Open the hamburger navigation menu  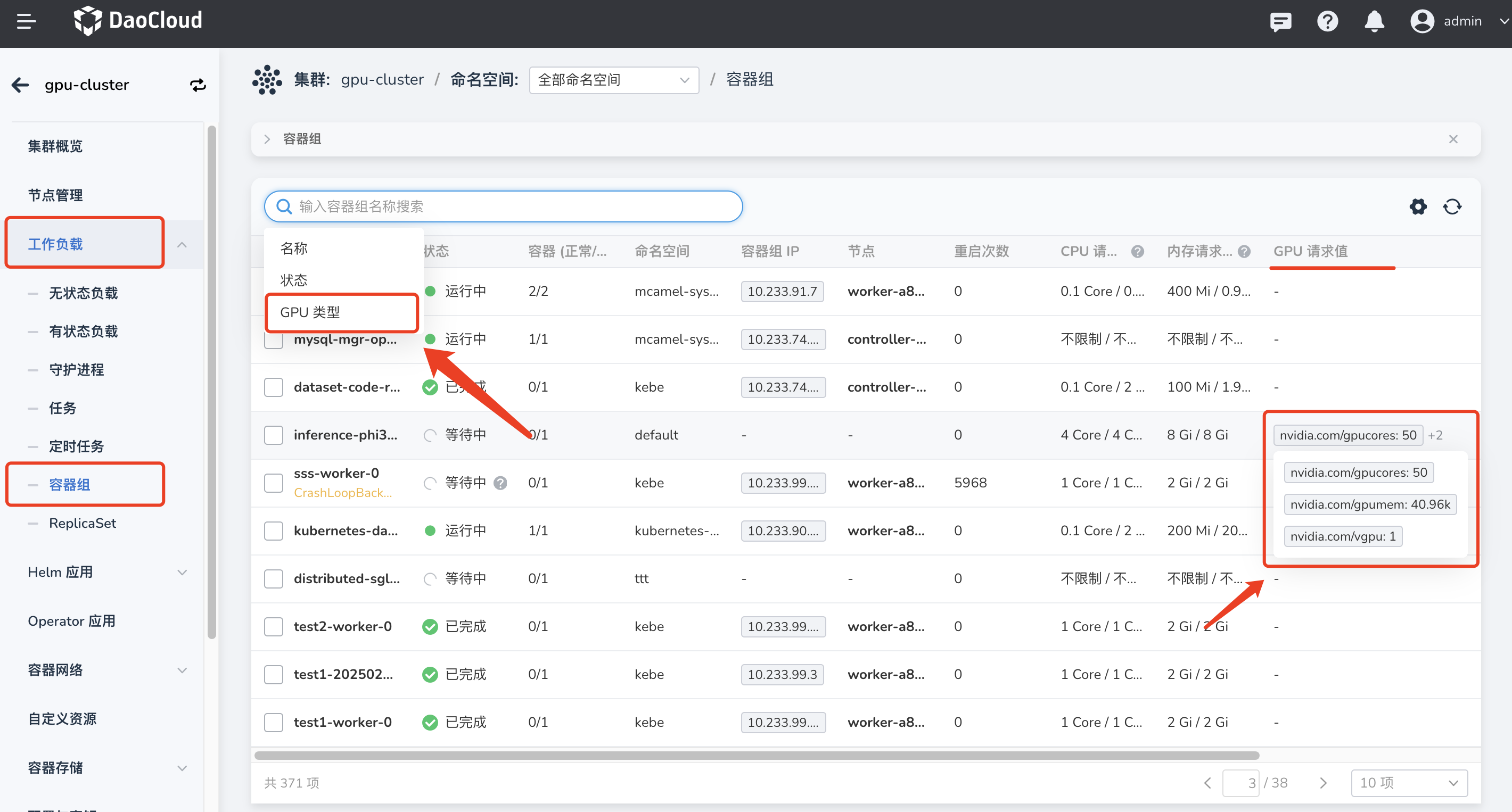(26, 22)
